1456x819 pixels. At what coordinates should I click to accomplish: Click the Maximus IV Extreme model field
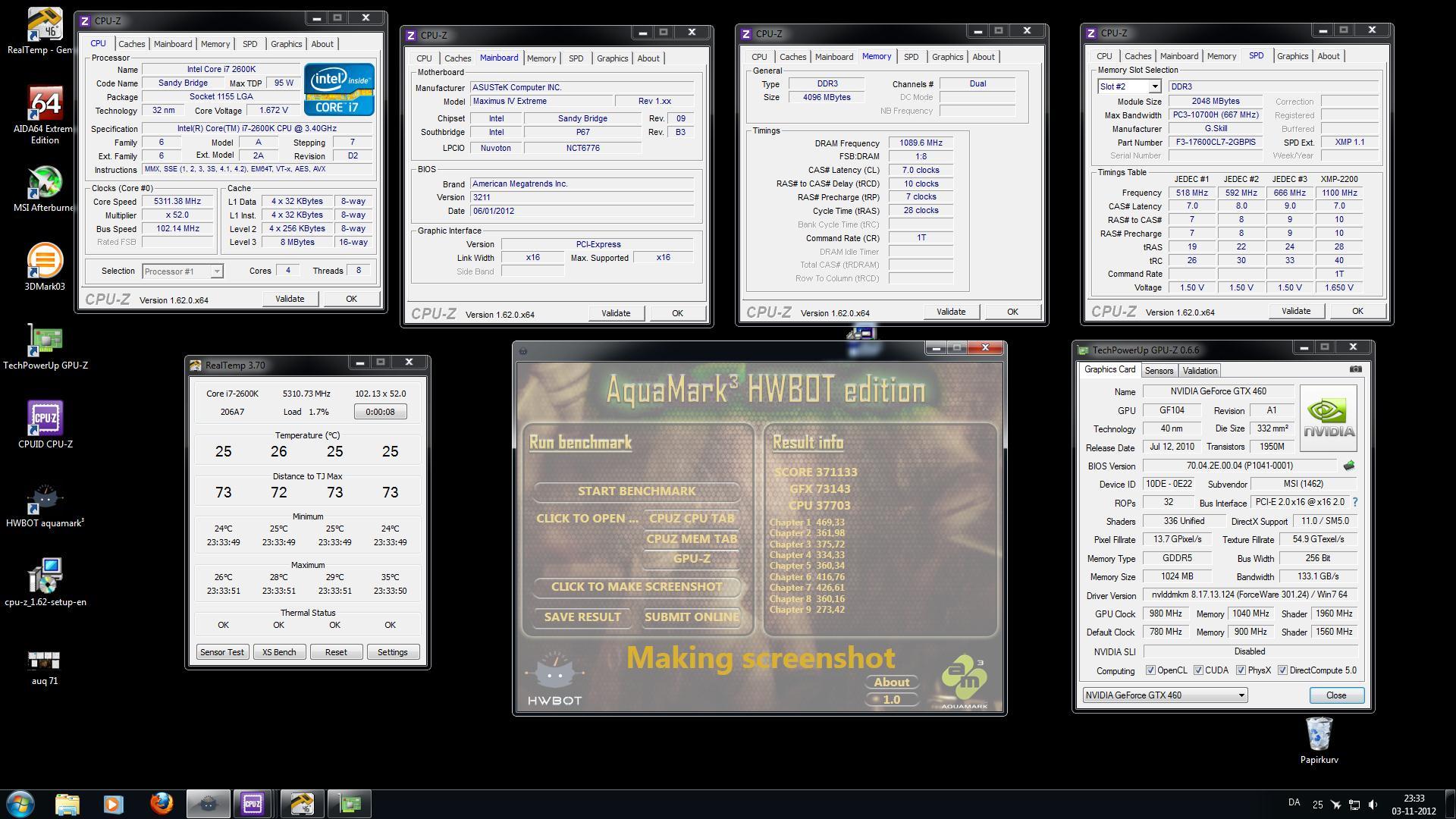[541, 102]
